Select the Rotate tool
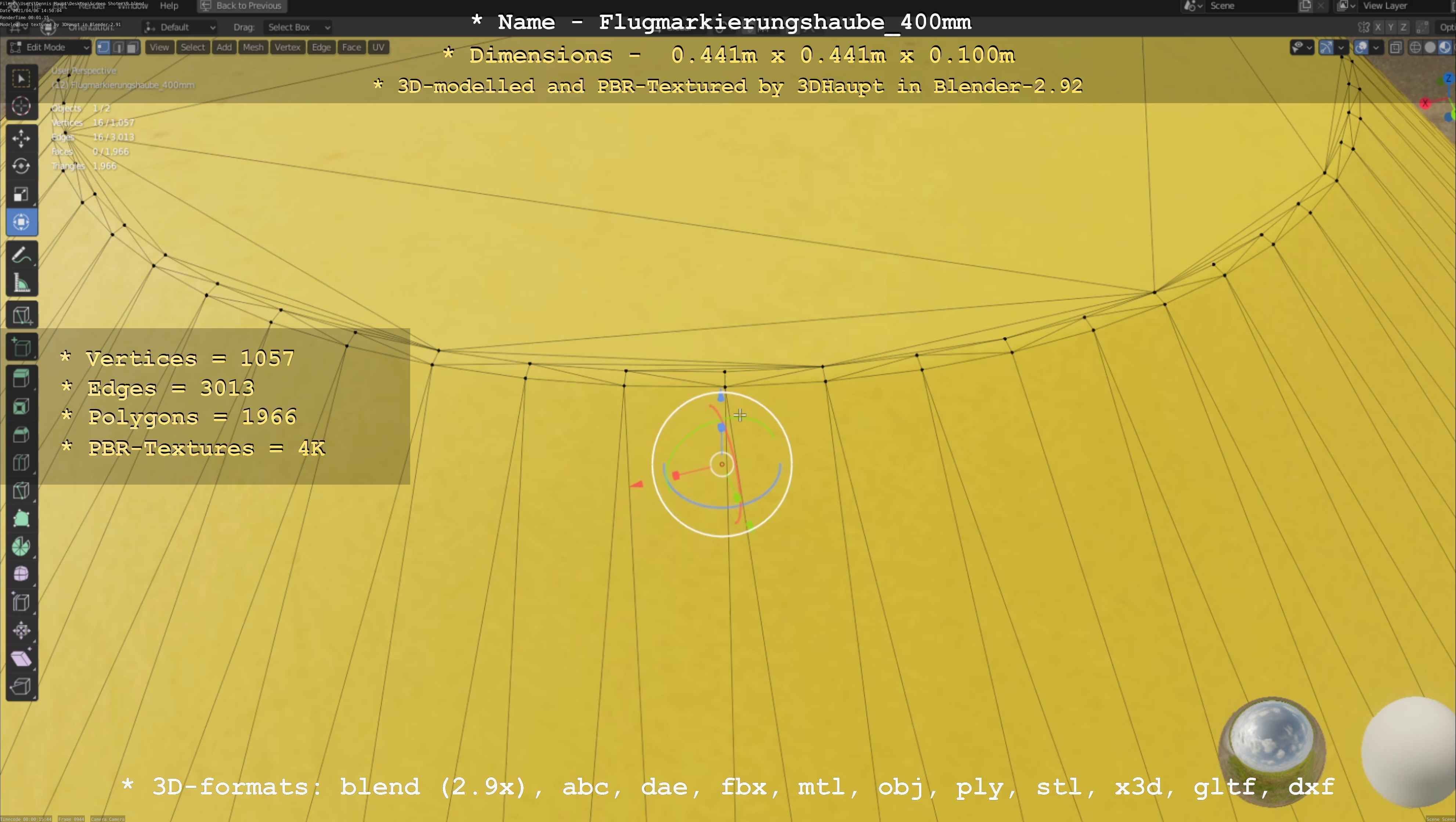1456x822 pixels. [x=21, y=166]
